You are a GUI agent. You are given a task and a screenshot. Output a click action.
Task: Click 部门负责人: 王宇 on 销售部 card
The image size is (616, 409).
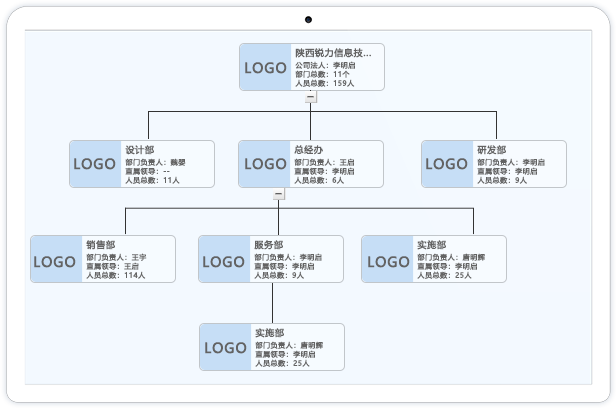[x=116, y=257]
